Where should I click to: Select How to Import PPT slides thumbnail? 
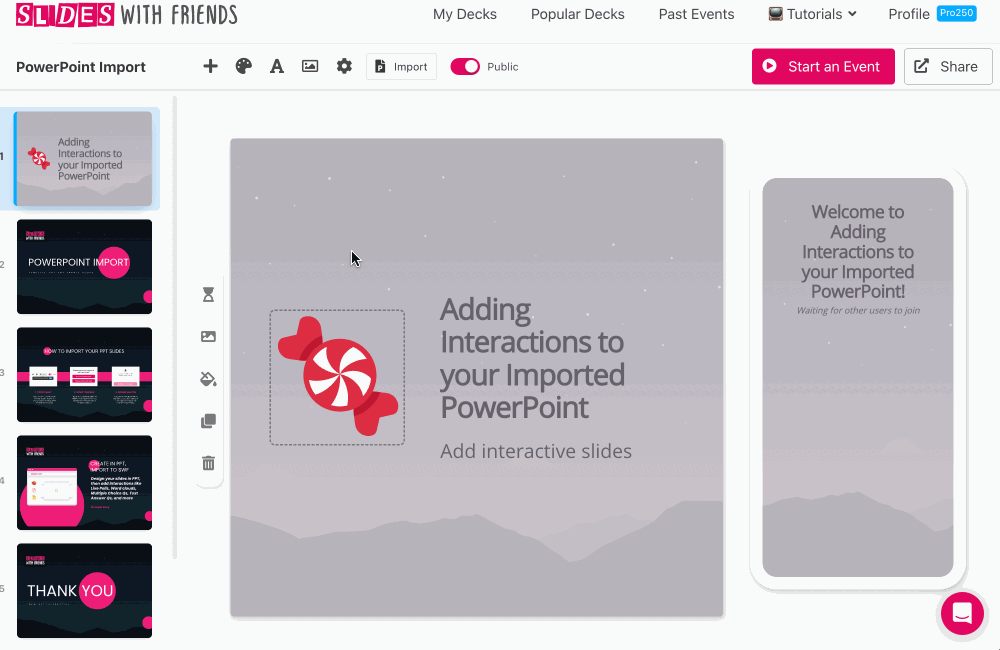[84, 374]
